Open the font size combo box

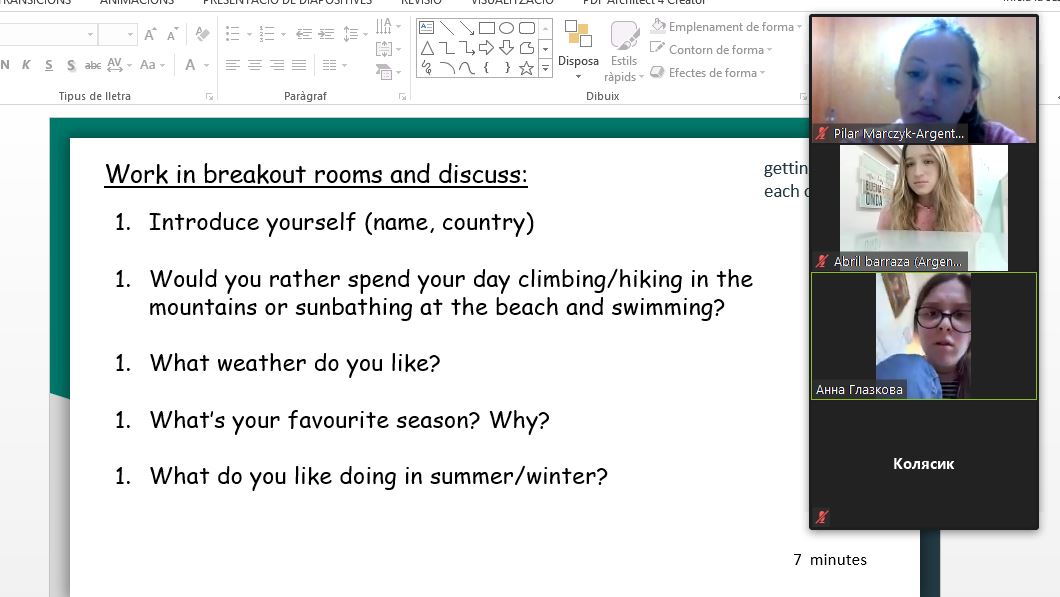coord(118,34)
